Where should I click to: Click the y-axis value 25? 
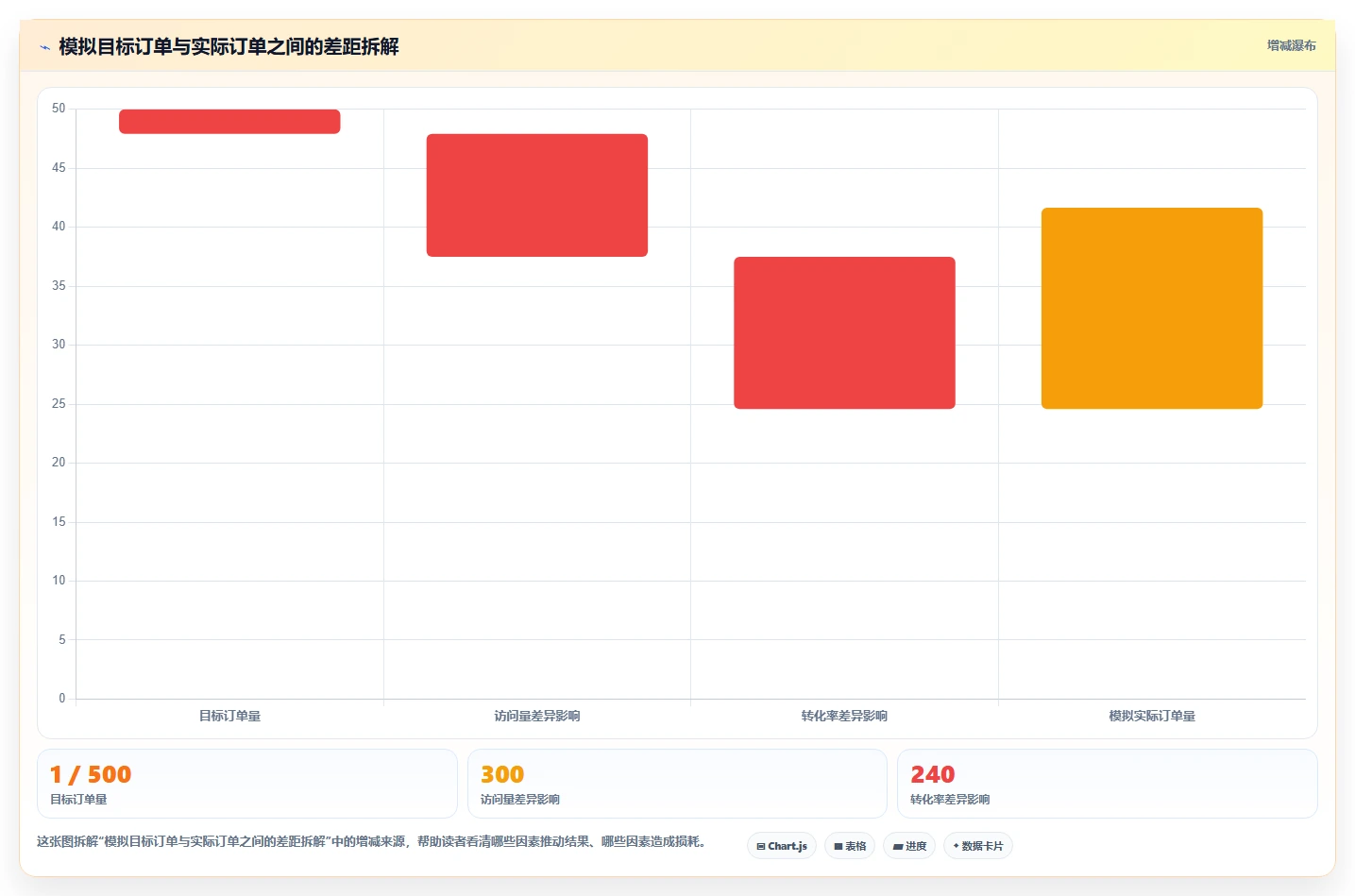click(x=59, y=404)
